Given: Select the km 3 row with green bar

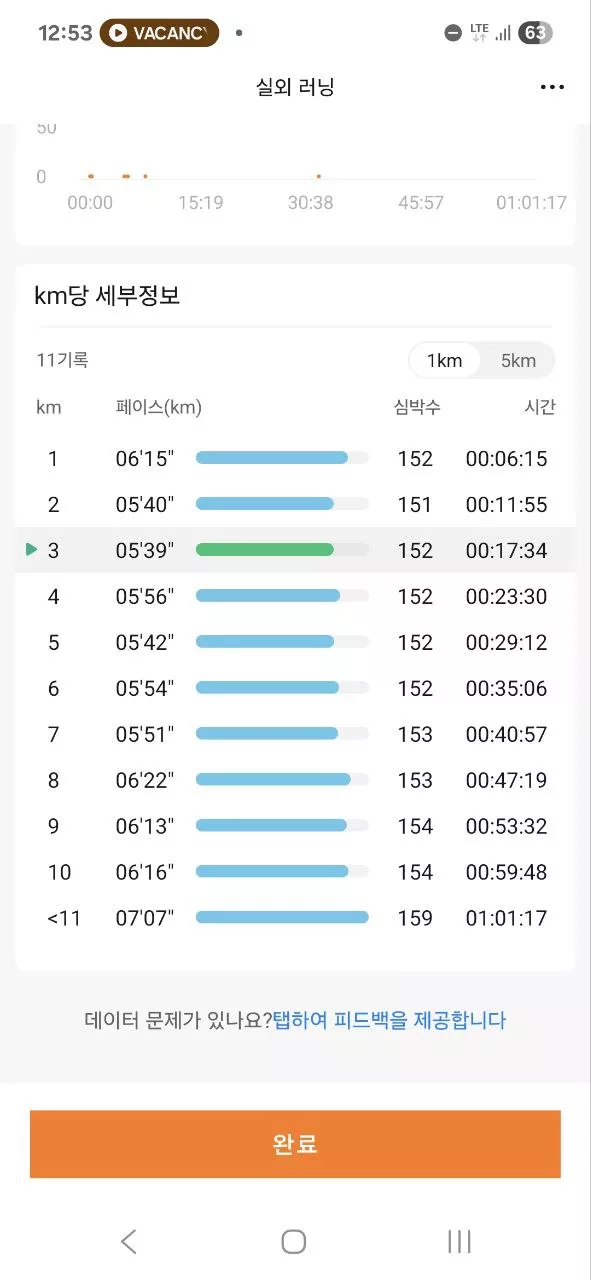Looking at the screenshot, I should [295, 550].
